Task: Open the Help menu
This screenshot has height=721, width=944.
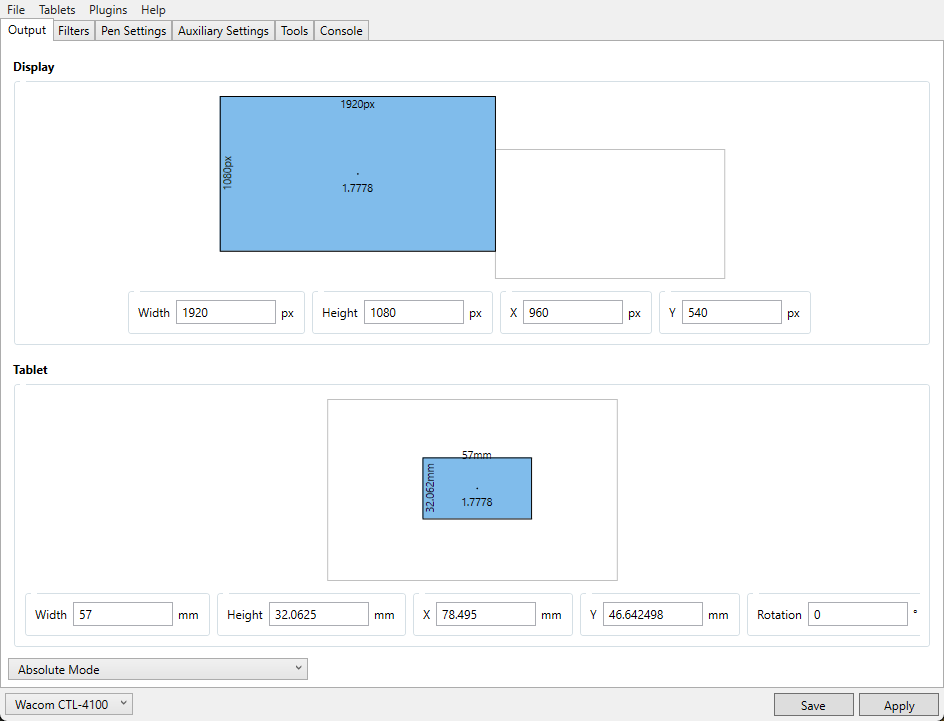Action: [x=153, y=10]
